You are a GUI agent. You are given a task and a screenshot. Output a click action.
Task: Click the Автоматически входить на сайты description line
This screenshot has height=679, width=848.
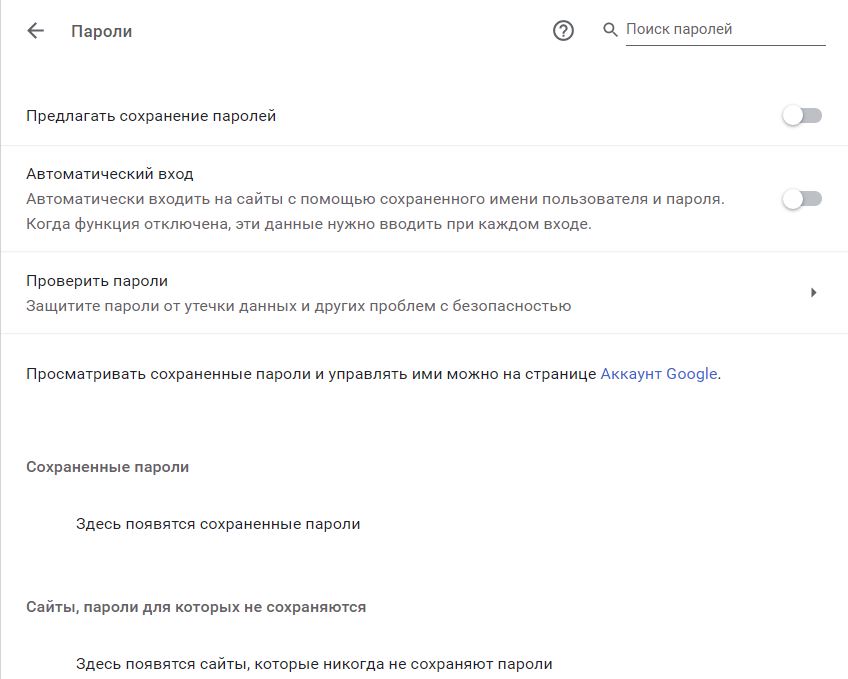coord(375,199)
